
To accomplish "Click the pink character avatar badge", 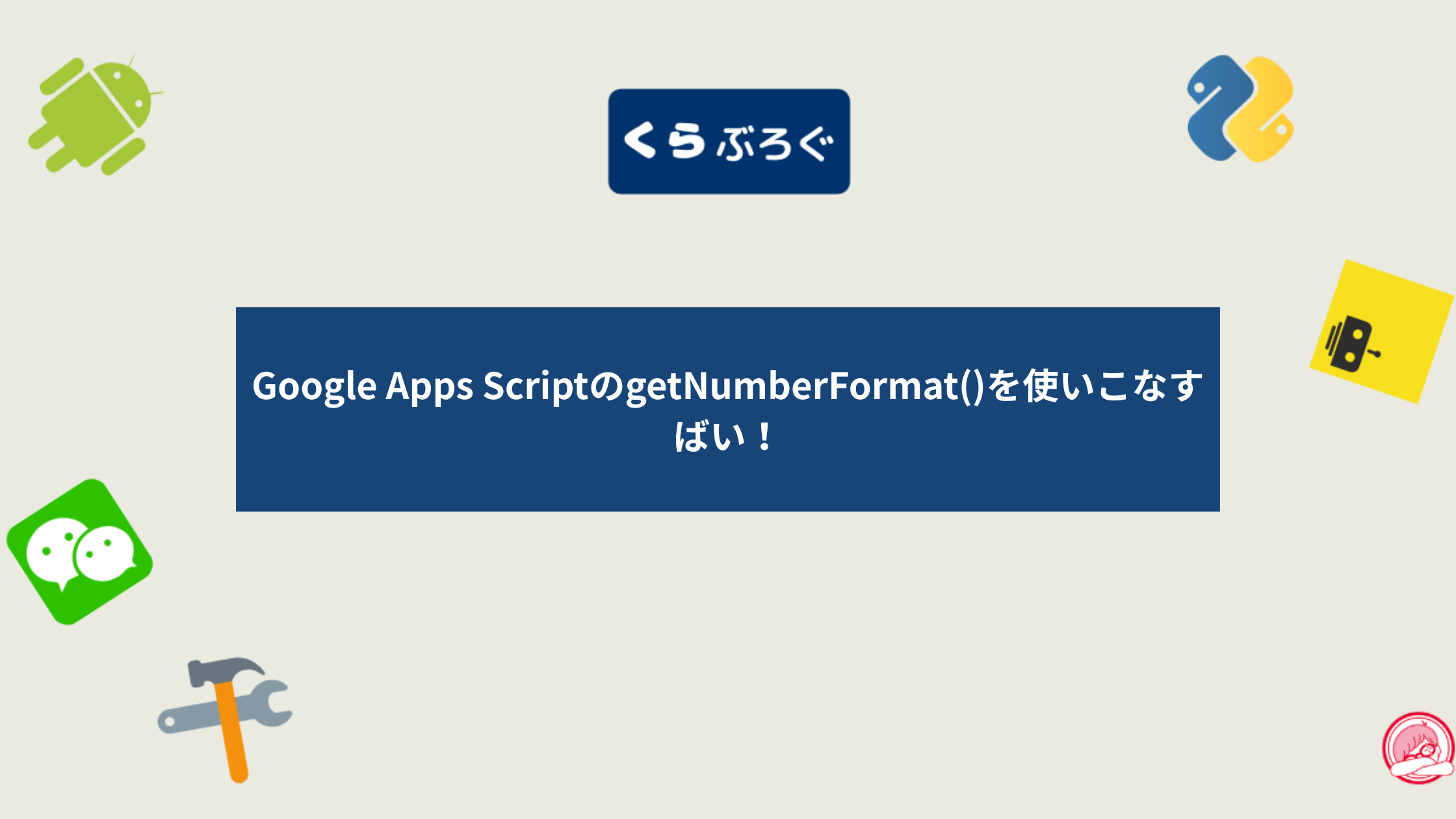I will pos(1419,747).
